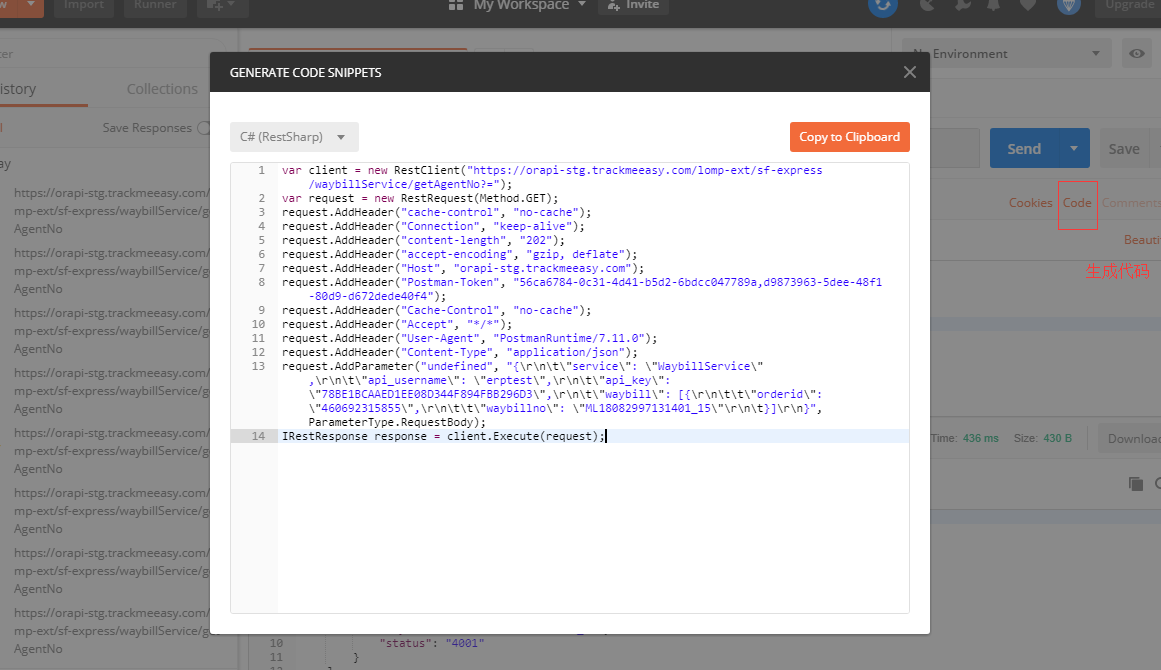
Task: Click the "content-length" "202" header line
Action: coord(423,241)
